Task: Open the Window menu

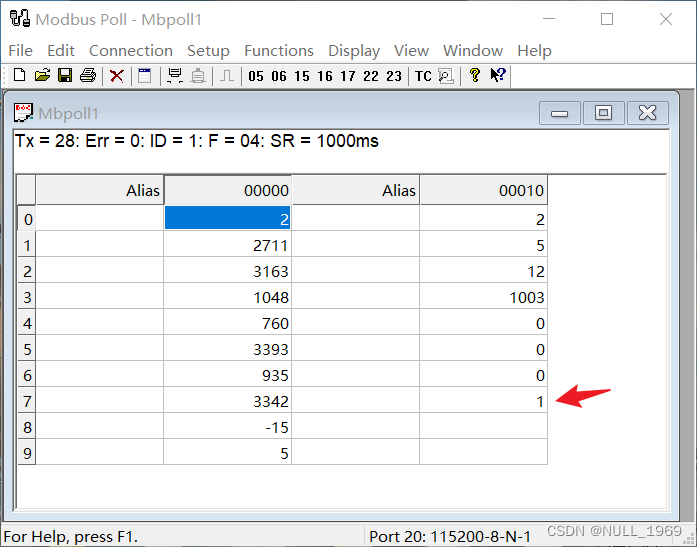Action: (x=473, y=51)
